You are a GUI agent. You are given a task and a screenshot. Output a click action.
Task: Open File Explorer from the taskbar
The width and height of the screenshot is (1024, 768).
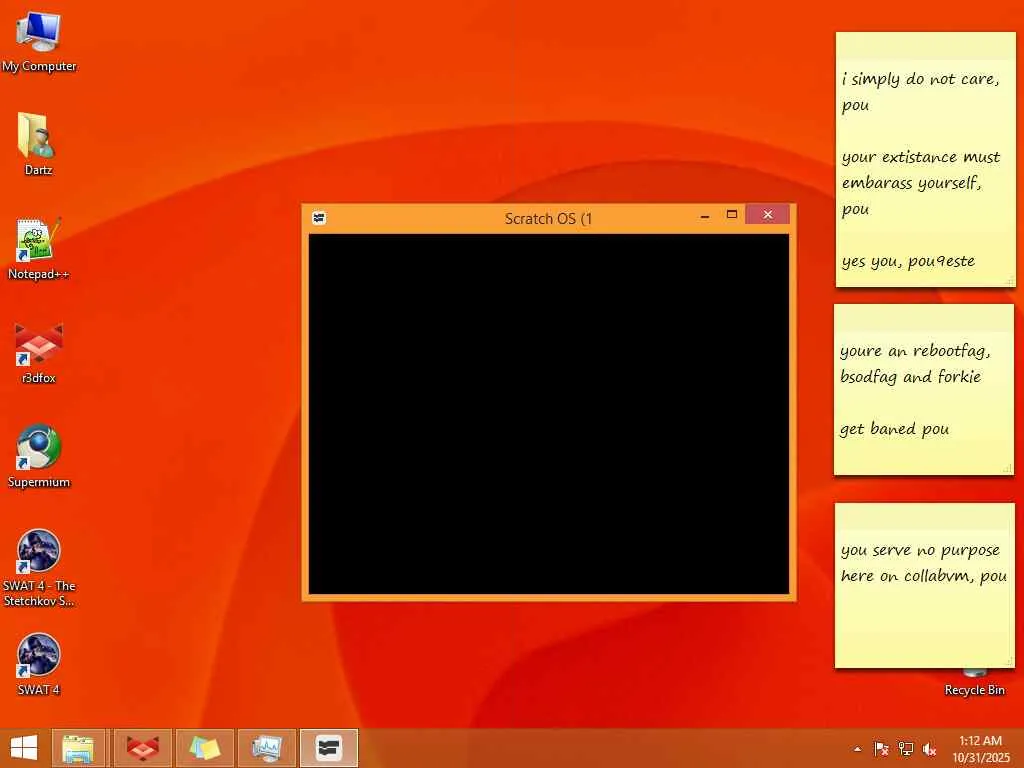click(78, 748)
